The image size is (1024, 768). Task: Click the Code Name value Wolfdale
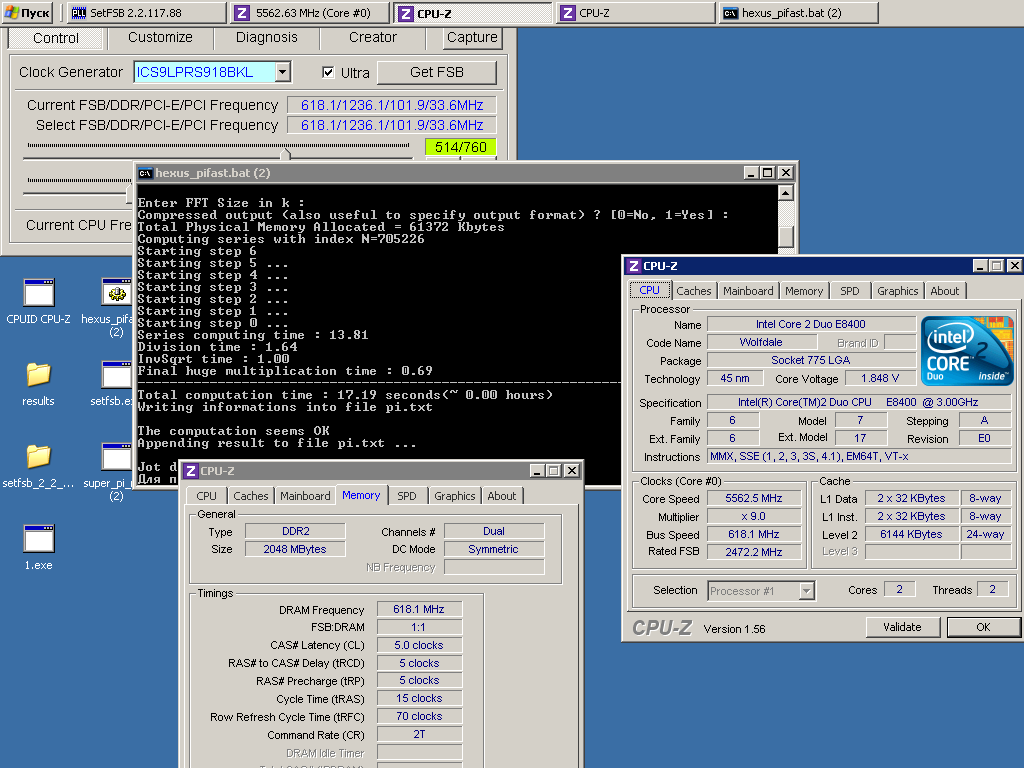[x=761, y=342]
